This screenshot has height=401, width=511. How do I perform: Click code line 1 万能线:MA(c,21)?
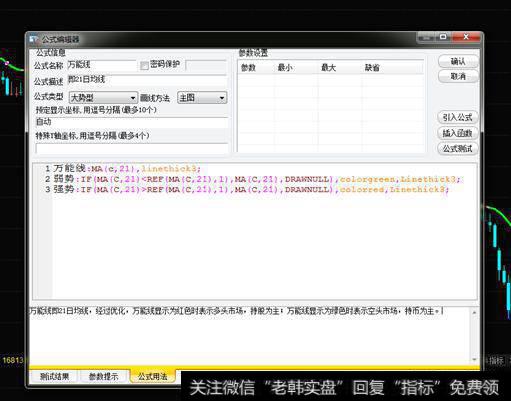[127, 168]
